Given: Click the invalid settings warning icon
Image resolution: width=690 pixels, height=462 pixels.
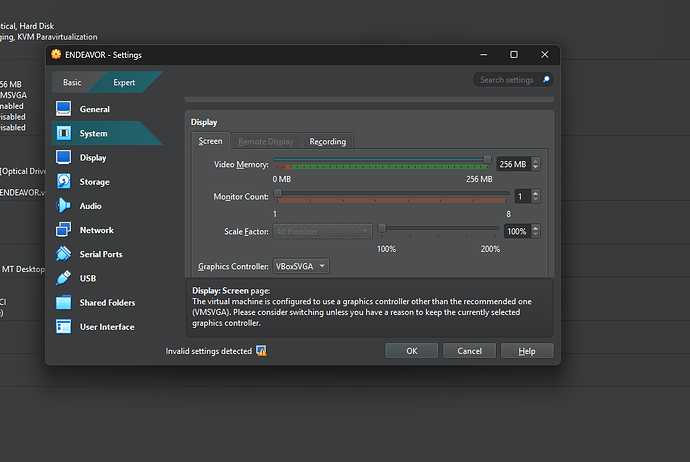Looking at the screenshot, I should click(x=261, y=351).
